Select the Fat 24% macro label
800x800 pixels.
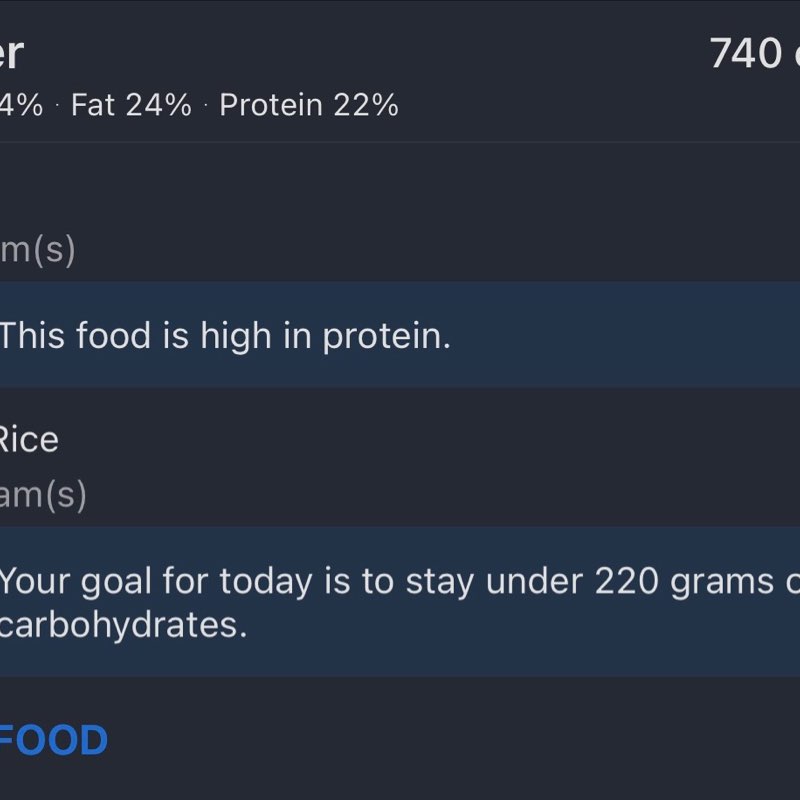point(131,105)
